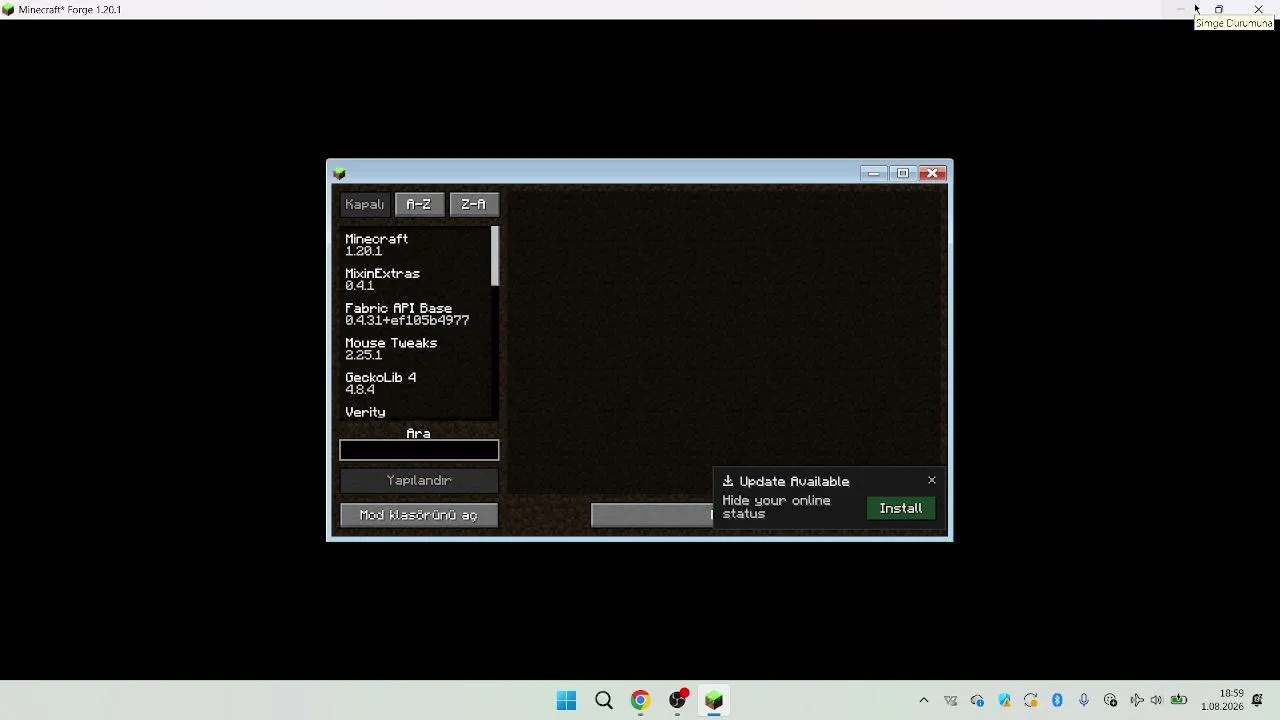The height and width of the screenshot is (720, 1280).
Task: Click the Yapılandır button
Action: pos(419,480)
